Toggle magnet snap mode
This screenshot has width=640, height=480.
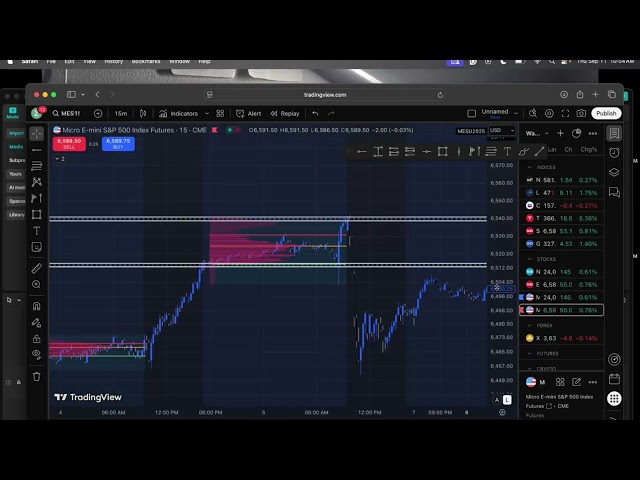37,306
